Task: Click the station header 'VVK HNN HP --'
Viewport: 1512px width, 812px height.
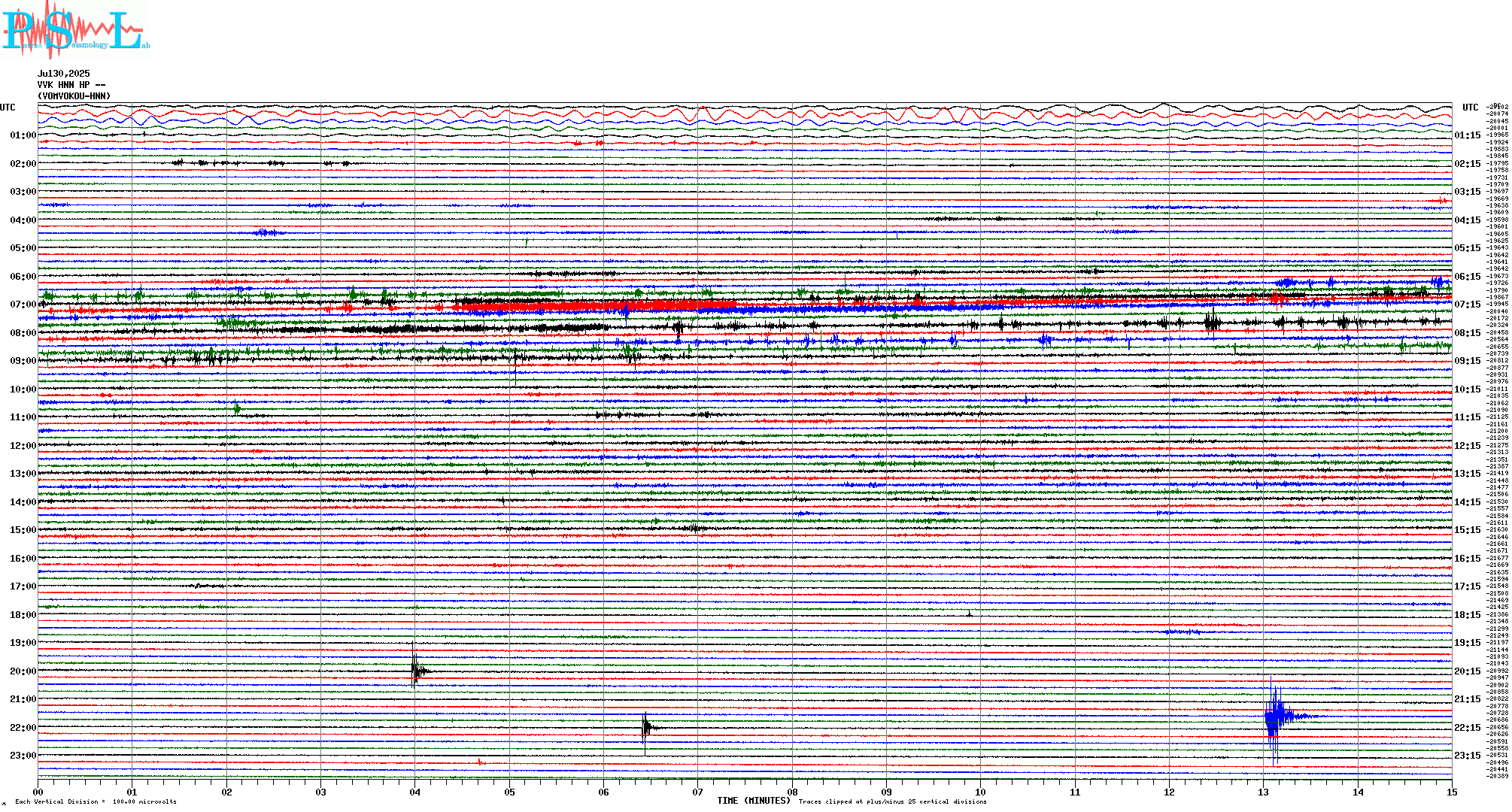Action: click(x=71, y=85)
